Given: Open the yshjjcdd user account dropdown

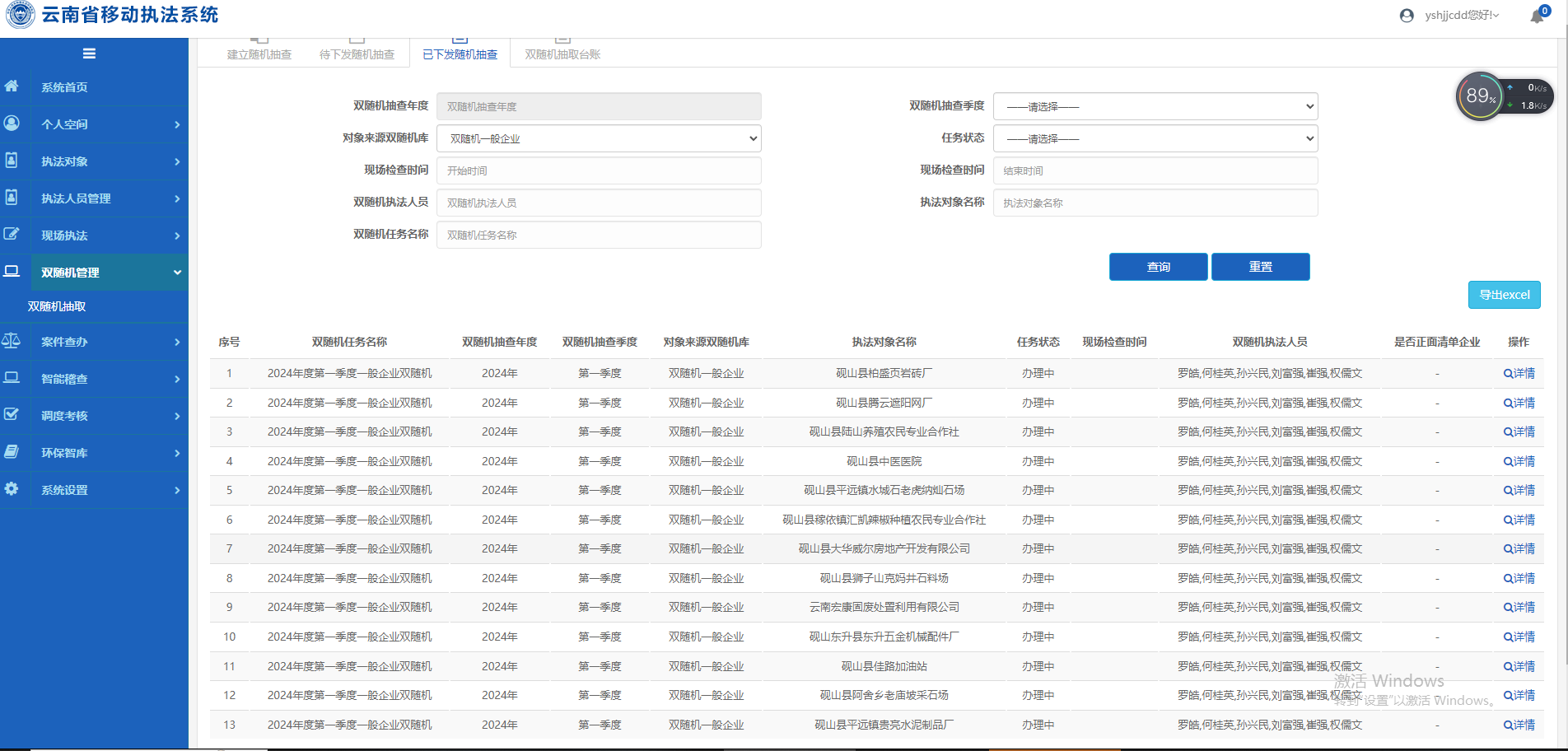Looking at the screenshot, I should (1462, 15).
